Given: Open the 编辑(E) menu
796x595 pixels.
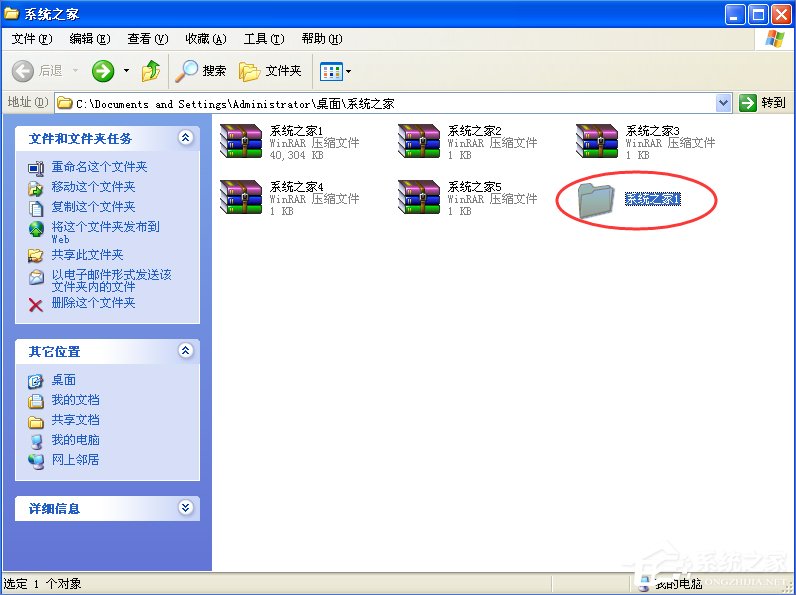Looking at the screenshot, I should 89,39.
